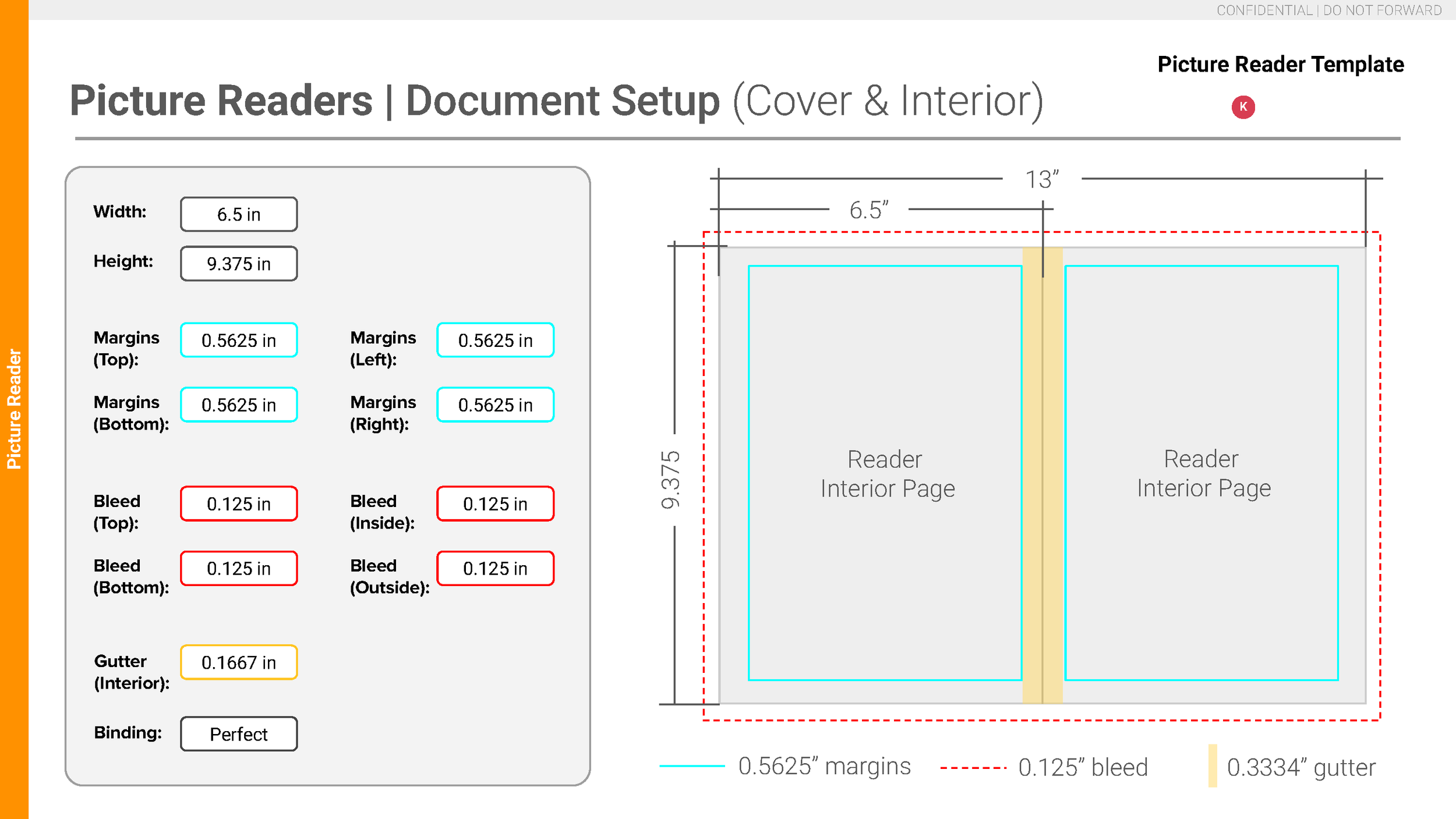The image size is (1456, 819).
Task: Click the 0.5625" margins legend text
Action: pyautogui.click(x=824, y=766)
